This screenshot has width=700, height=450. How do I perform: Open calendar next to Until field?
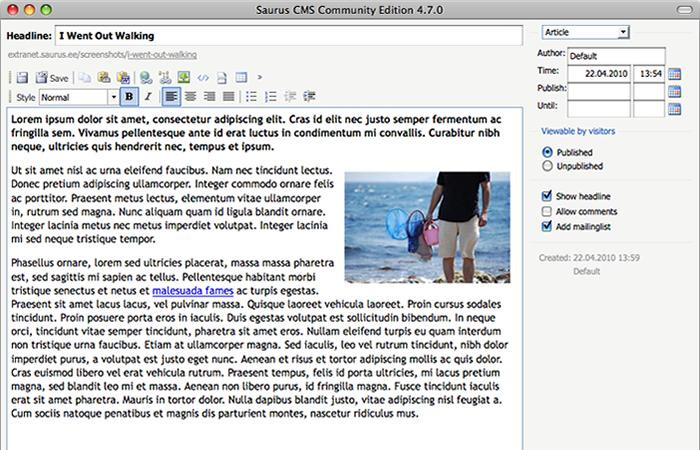coord(675,109)
